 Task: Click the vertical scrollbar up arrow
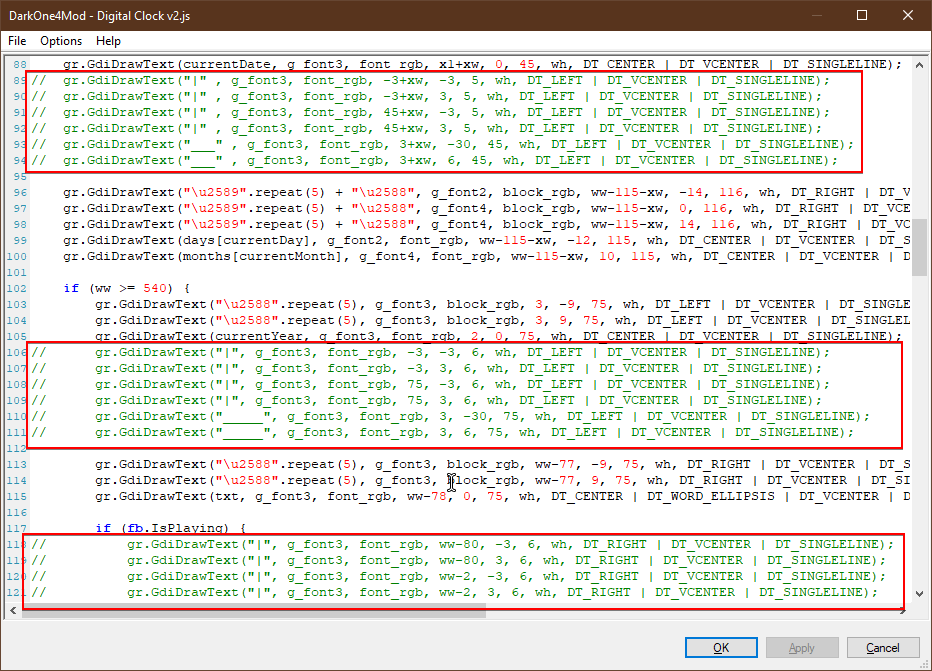pos(918,63)
